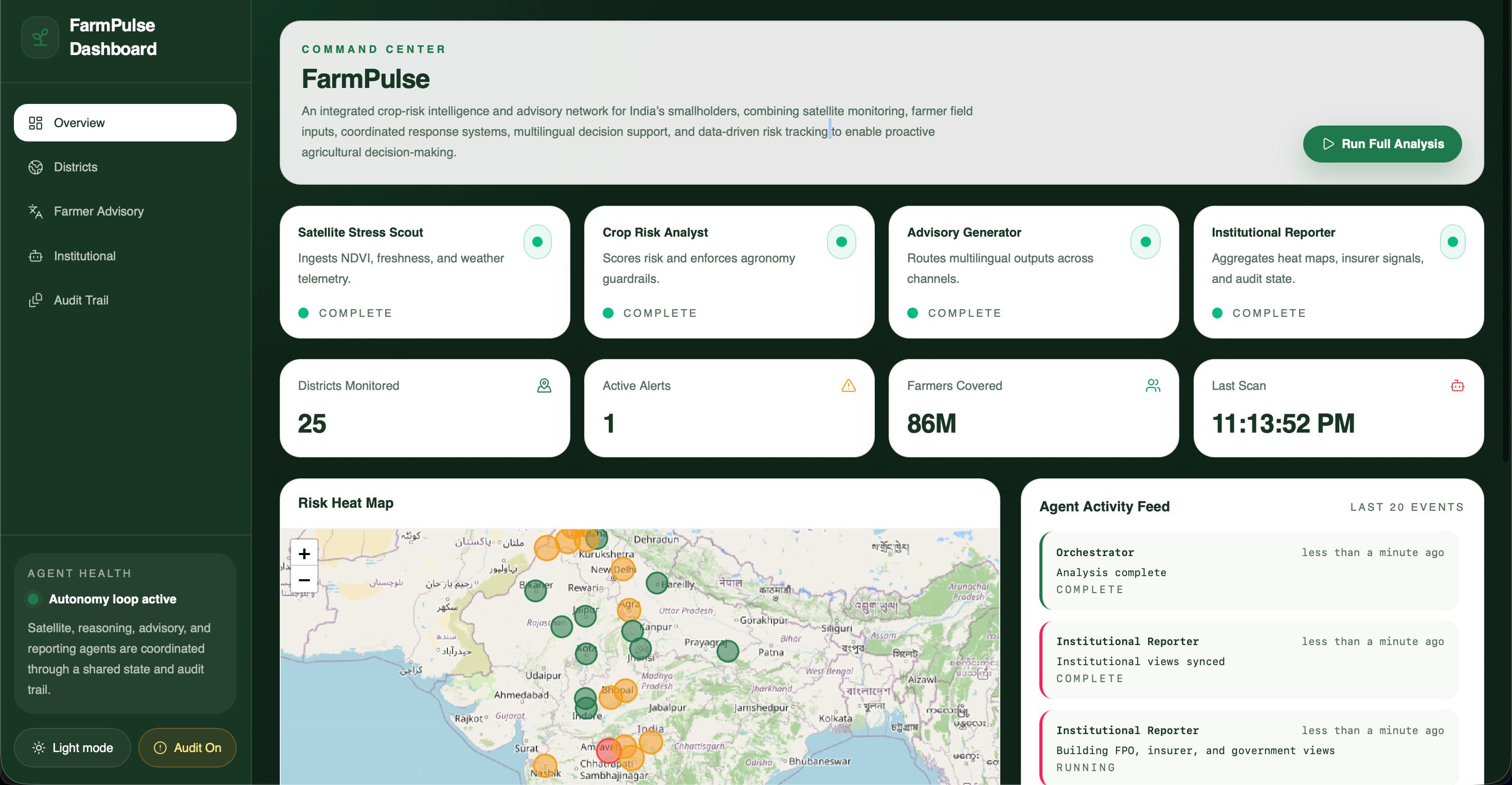The width and height of the screenshot is (1512, 785).
Task: Click the map pin icon on Districts Monitored
Action: (544, 386)
